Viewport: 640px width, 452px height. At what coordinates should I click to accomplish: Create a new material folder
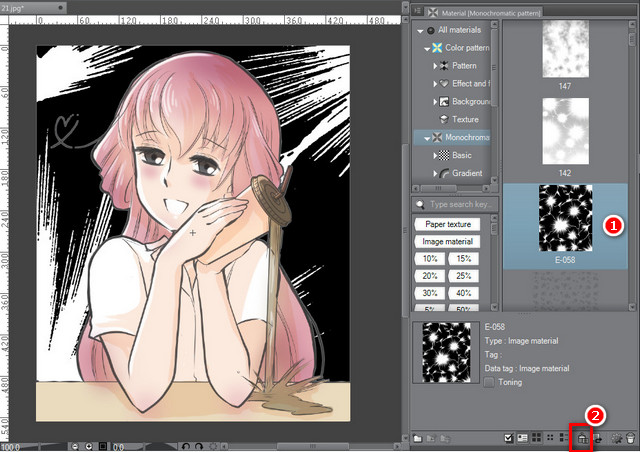[418, 439]
